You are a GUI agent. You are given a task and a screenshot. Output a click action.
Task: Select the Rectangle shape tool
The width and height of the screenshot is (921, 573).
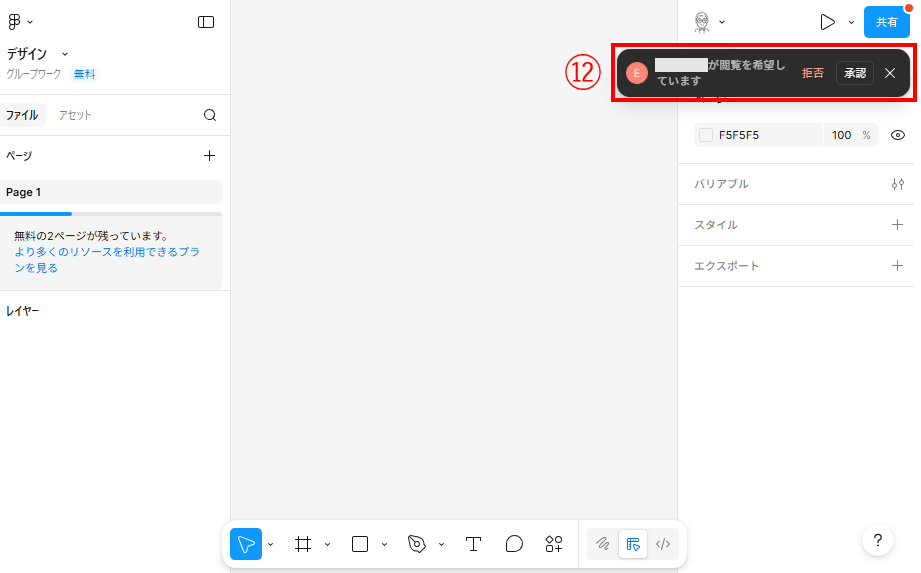pos(360,544)
